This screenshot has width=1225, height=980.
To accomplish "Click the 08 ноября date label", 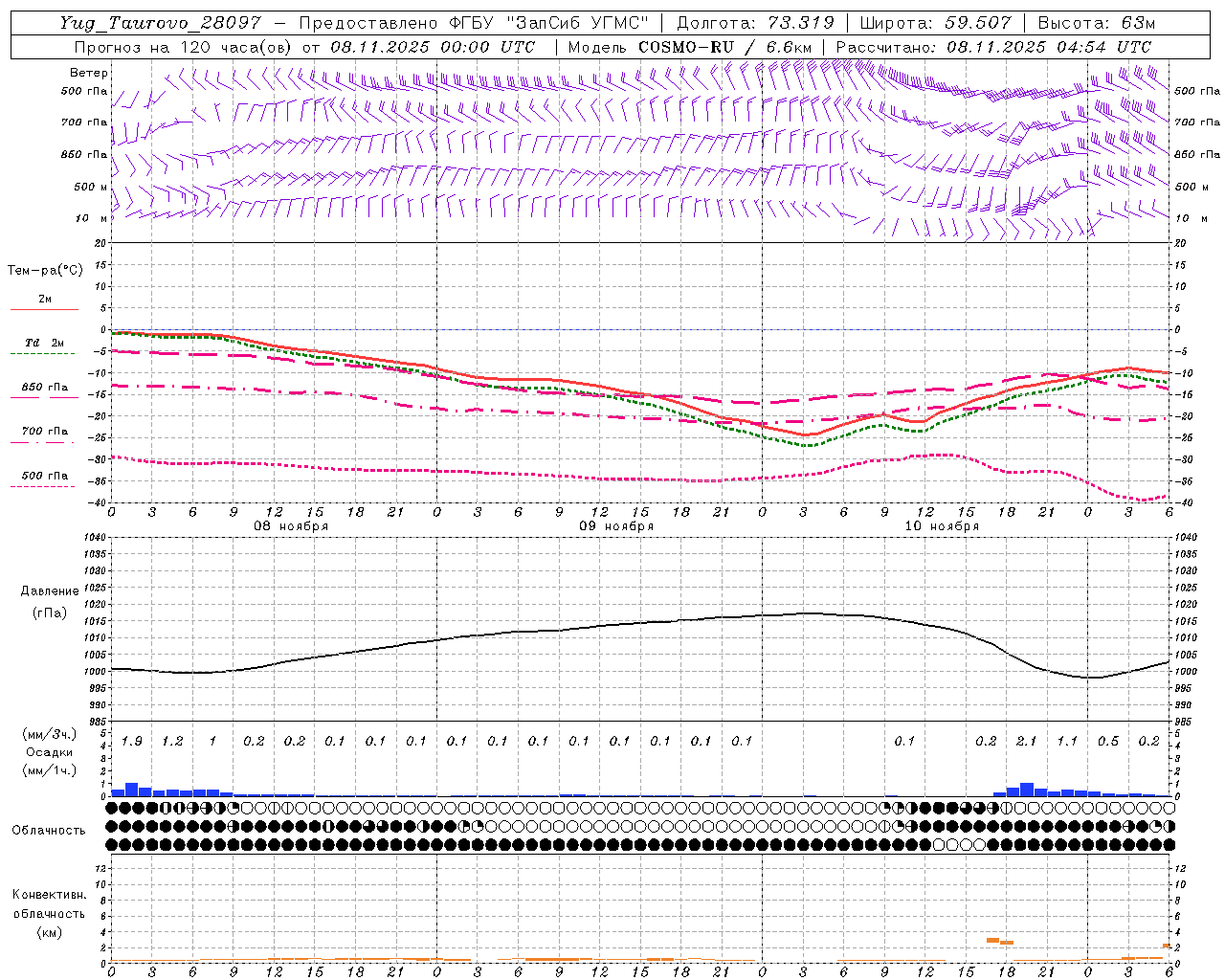I will coord(291,526).
